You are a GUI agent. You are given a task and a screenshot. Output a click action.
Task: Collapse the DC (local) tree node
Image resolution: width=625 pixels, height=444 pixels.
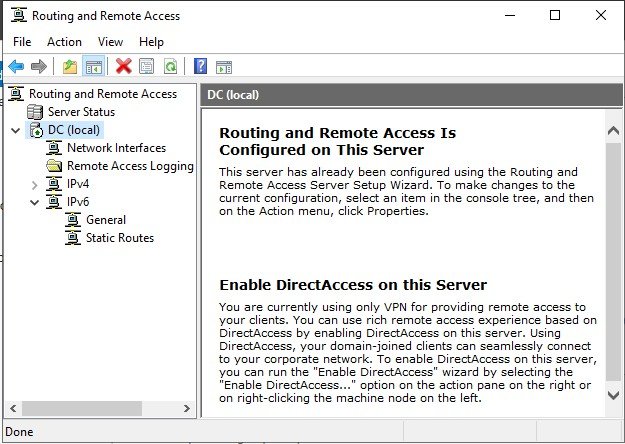pos(16,130)
